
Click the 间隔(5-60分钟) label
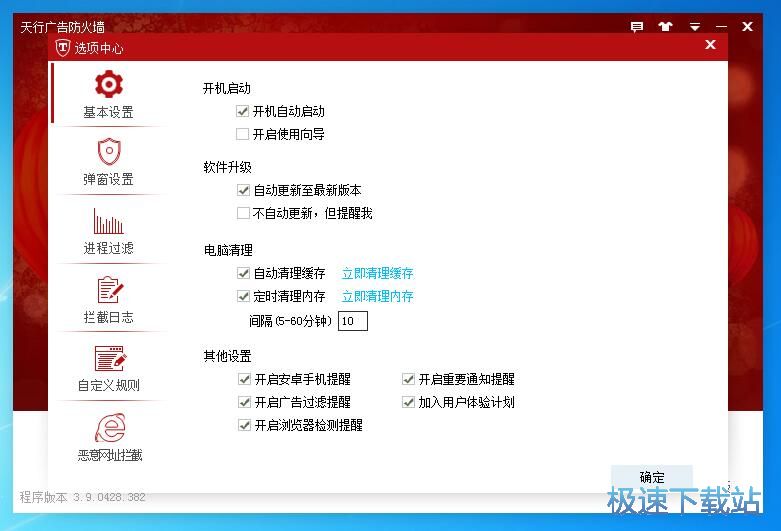tap(290, 321)
